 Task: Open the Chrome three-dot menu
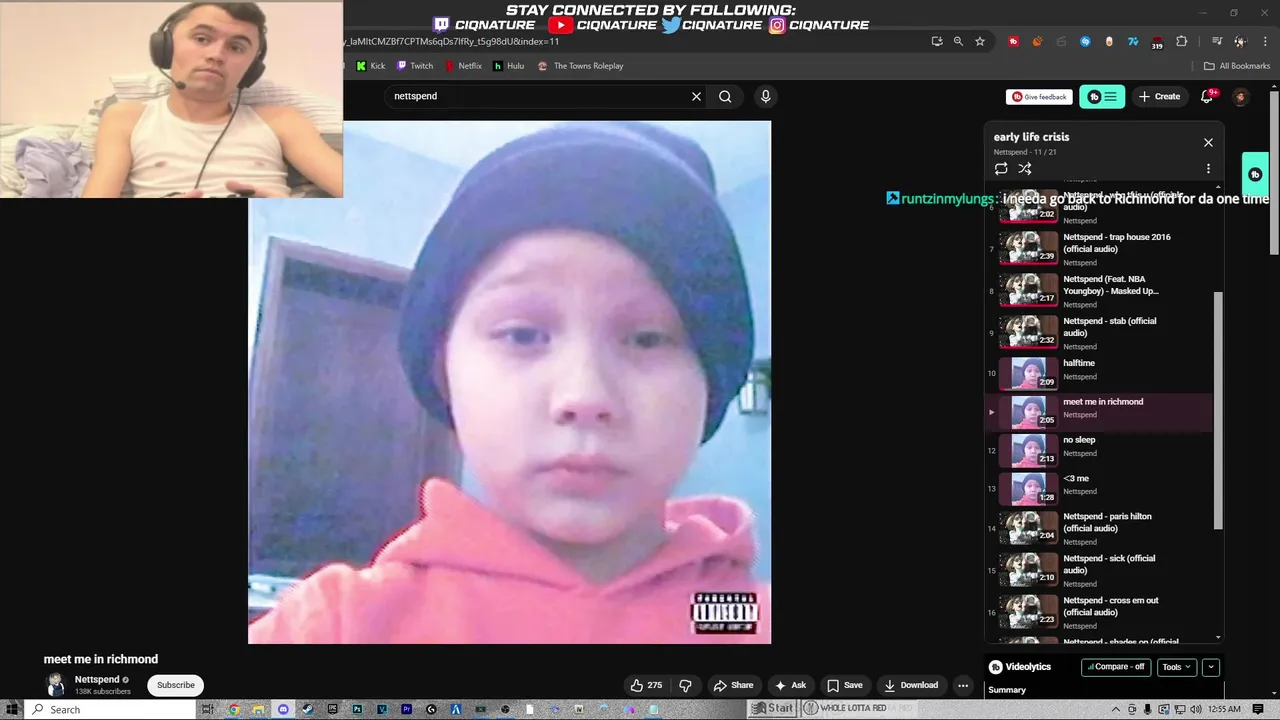click(1264, 41)
